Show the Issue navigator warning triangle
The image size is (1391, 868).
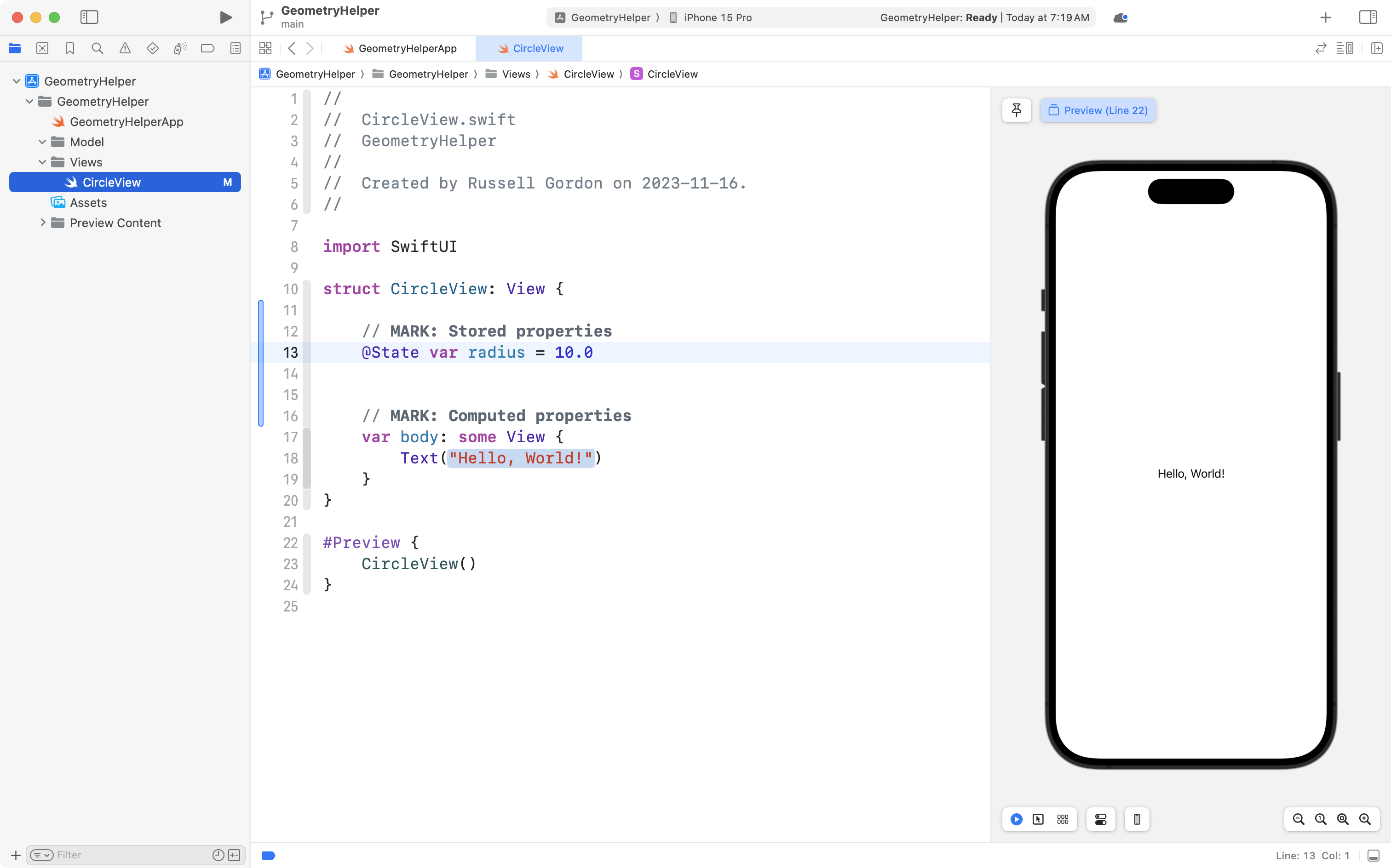click(x=125, y=48)
